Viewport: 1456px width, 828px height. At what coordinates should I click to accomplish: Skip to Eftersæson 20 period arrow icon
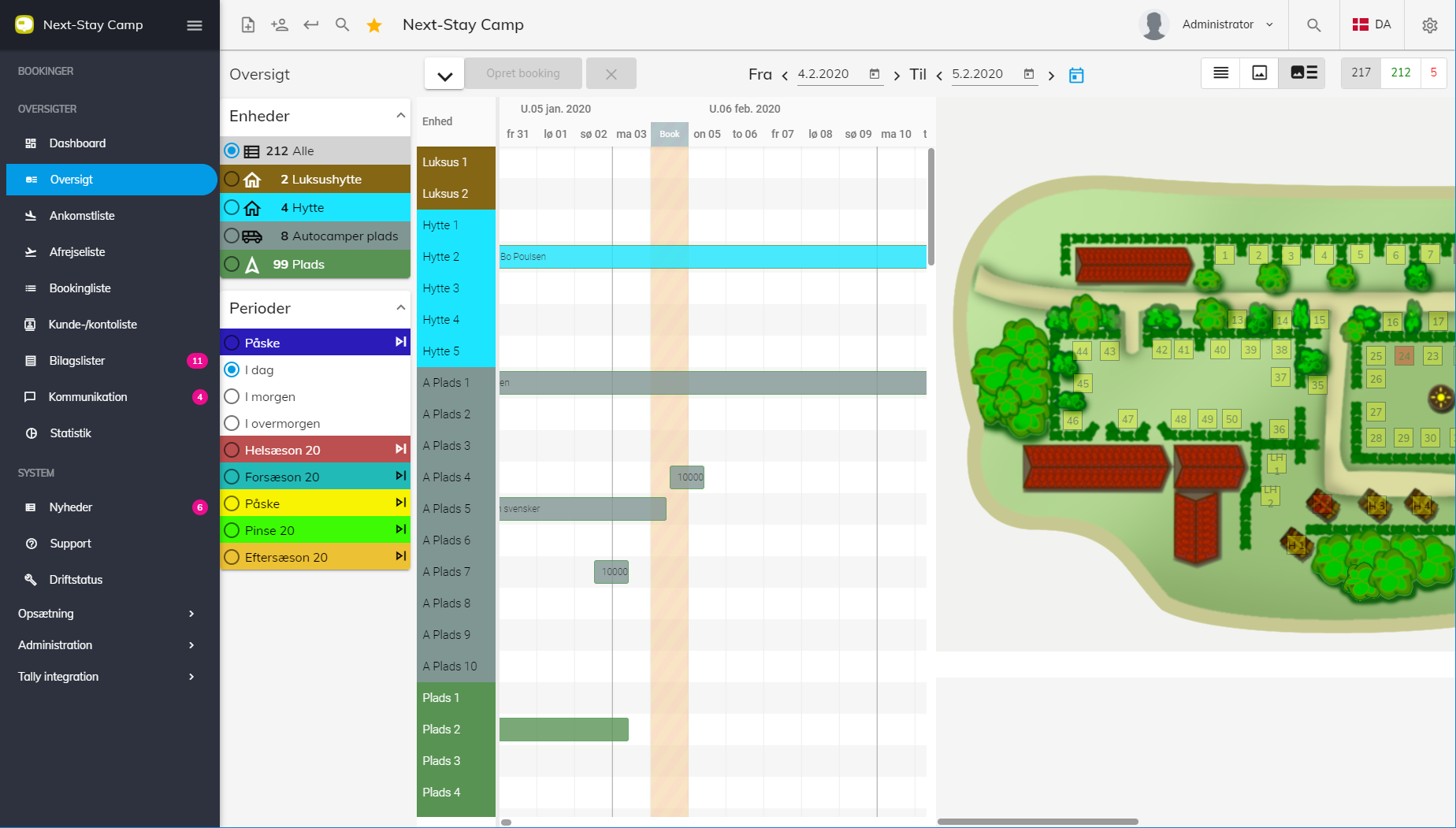(x=401, y=556)
